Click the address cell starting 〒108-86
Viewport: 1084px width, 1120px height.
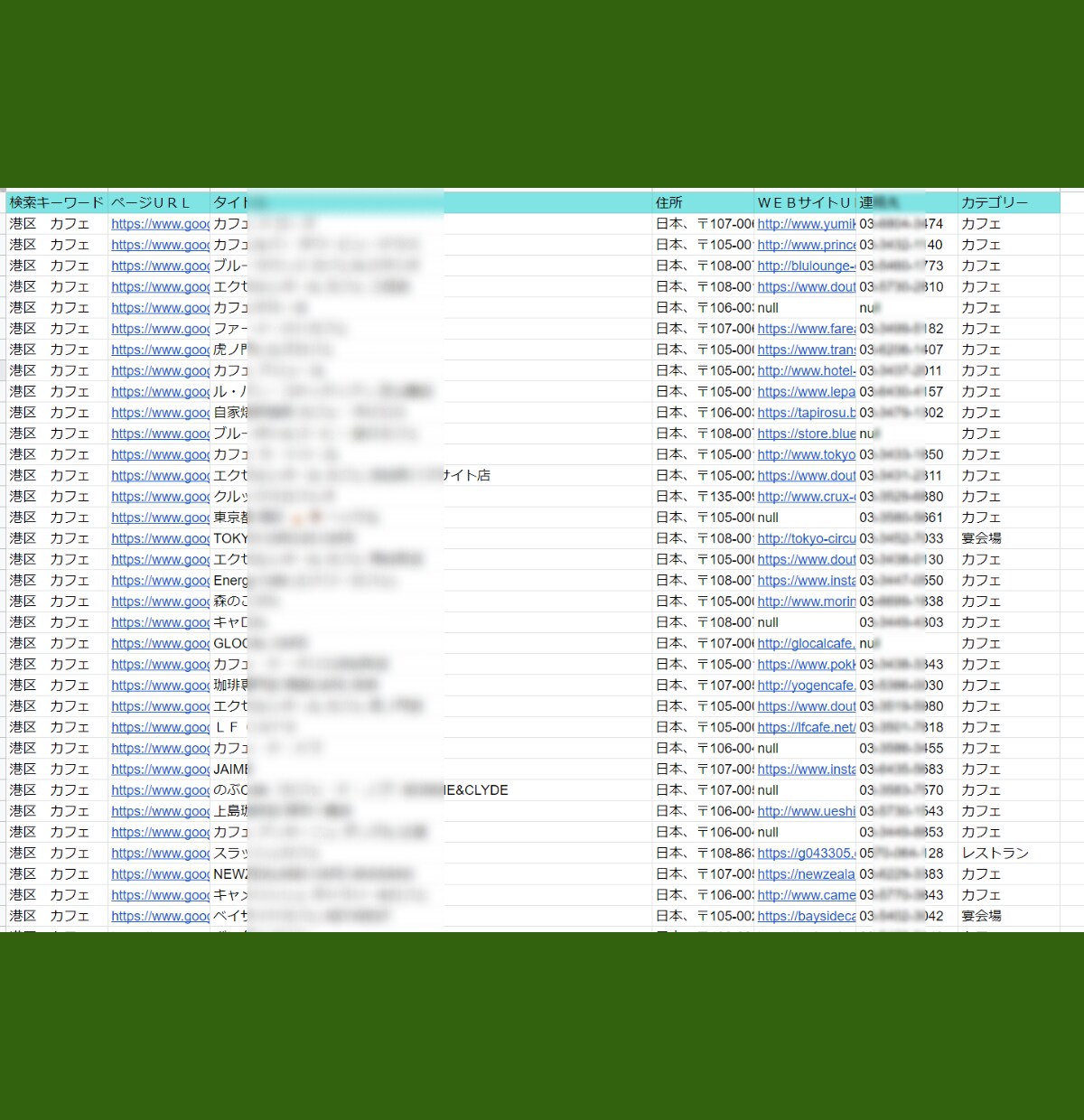(x=704, y=853)
